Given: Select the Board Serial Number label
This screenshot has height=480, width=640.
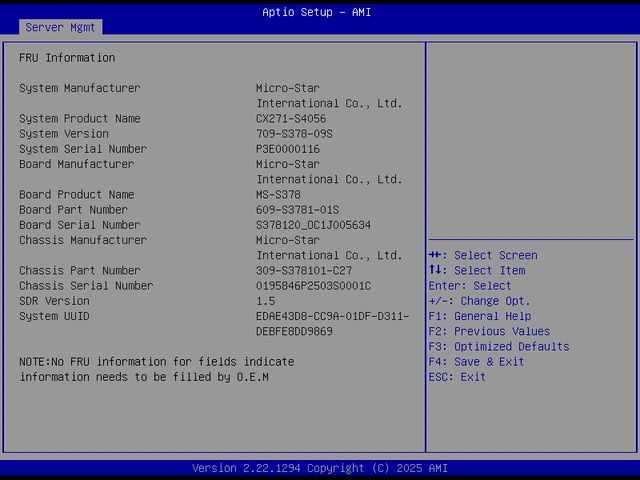Looking at the screenshot, I should pyautogui.click(x=80, y=225).
